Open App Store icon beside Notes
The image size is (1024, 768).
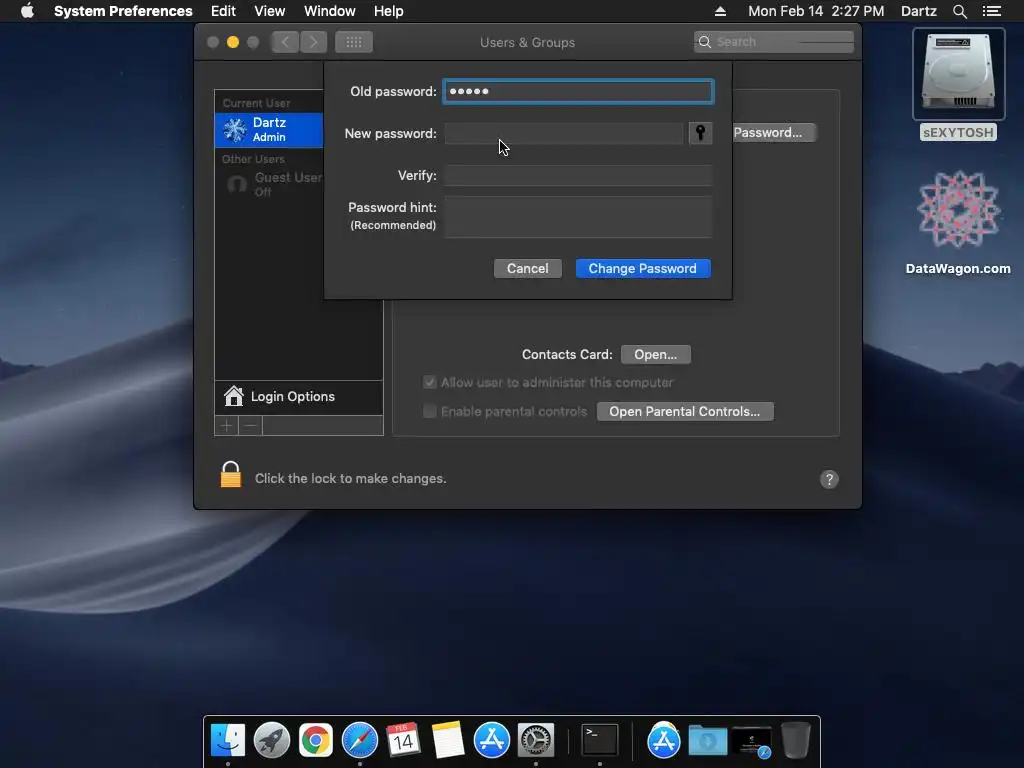tap(492, 741)
